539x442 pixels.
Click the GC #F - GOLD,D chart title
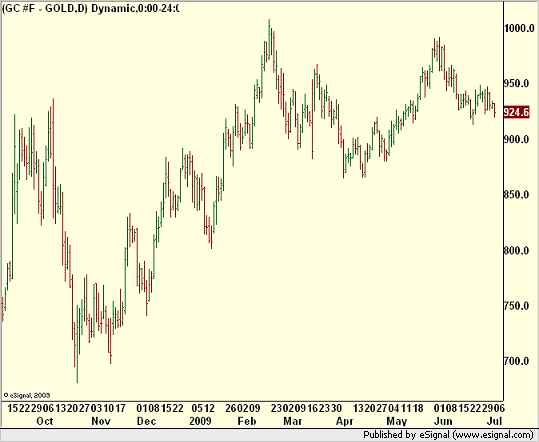click(x=91, y=8)
